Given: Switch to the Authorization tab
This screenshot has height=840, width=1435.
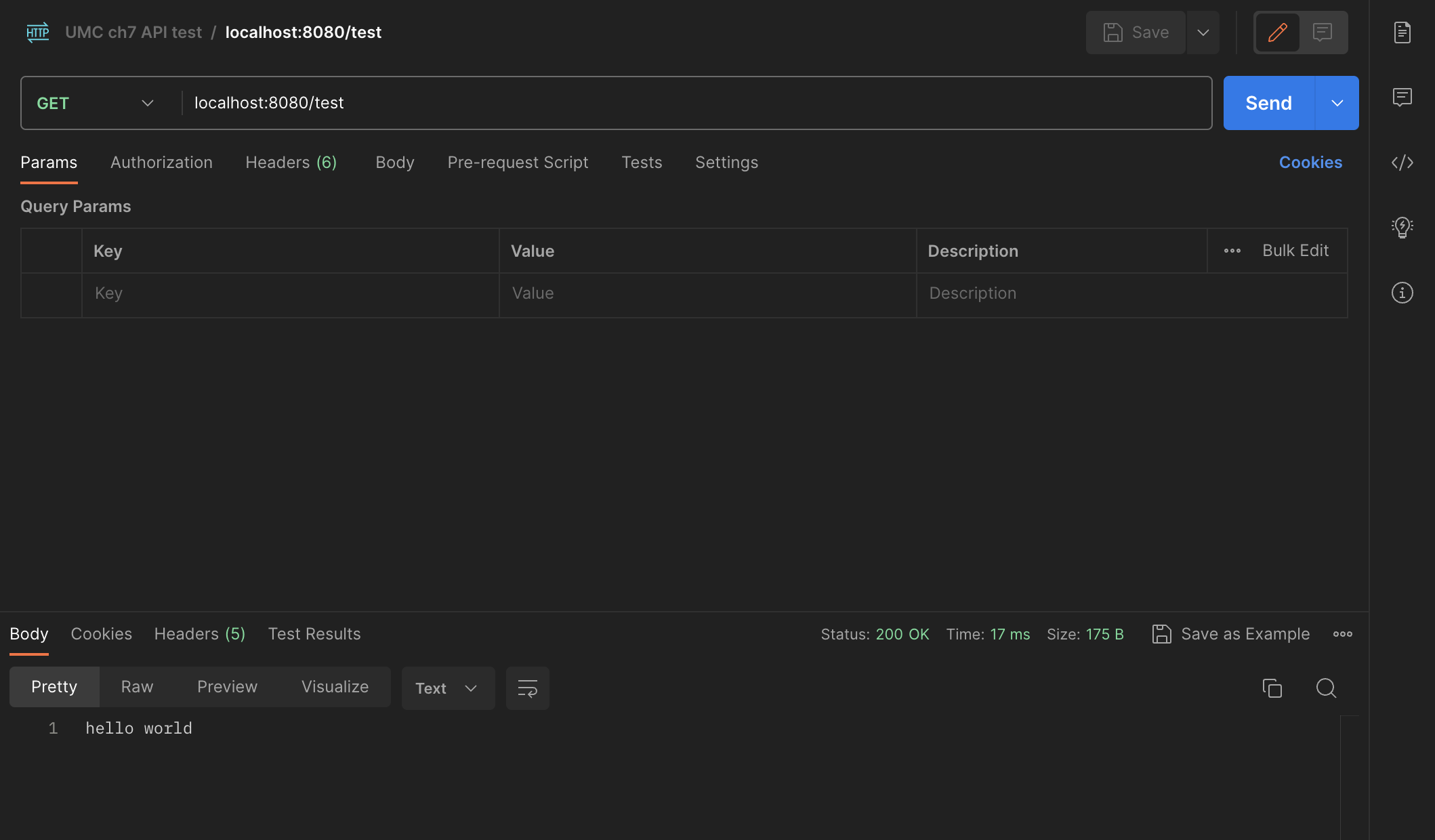Looking at the screenshot, I should coord(161,163).
